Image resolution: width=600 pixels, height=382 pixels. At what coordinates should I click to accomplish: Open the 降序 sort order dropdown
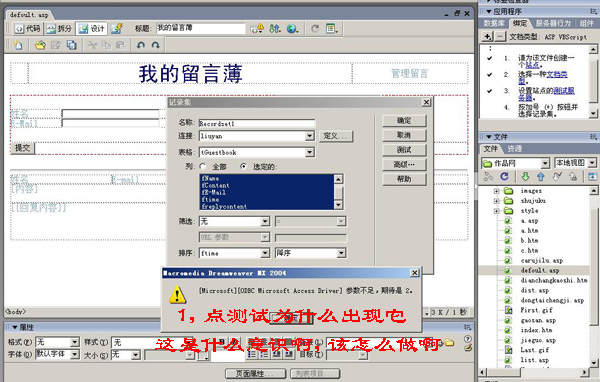341,253
